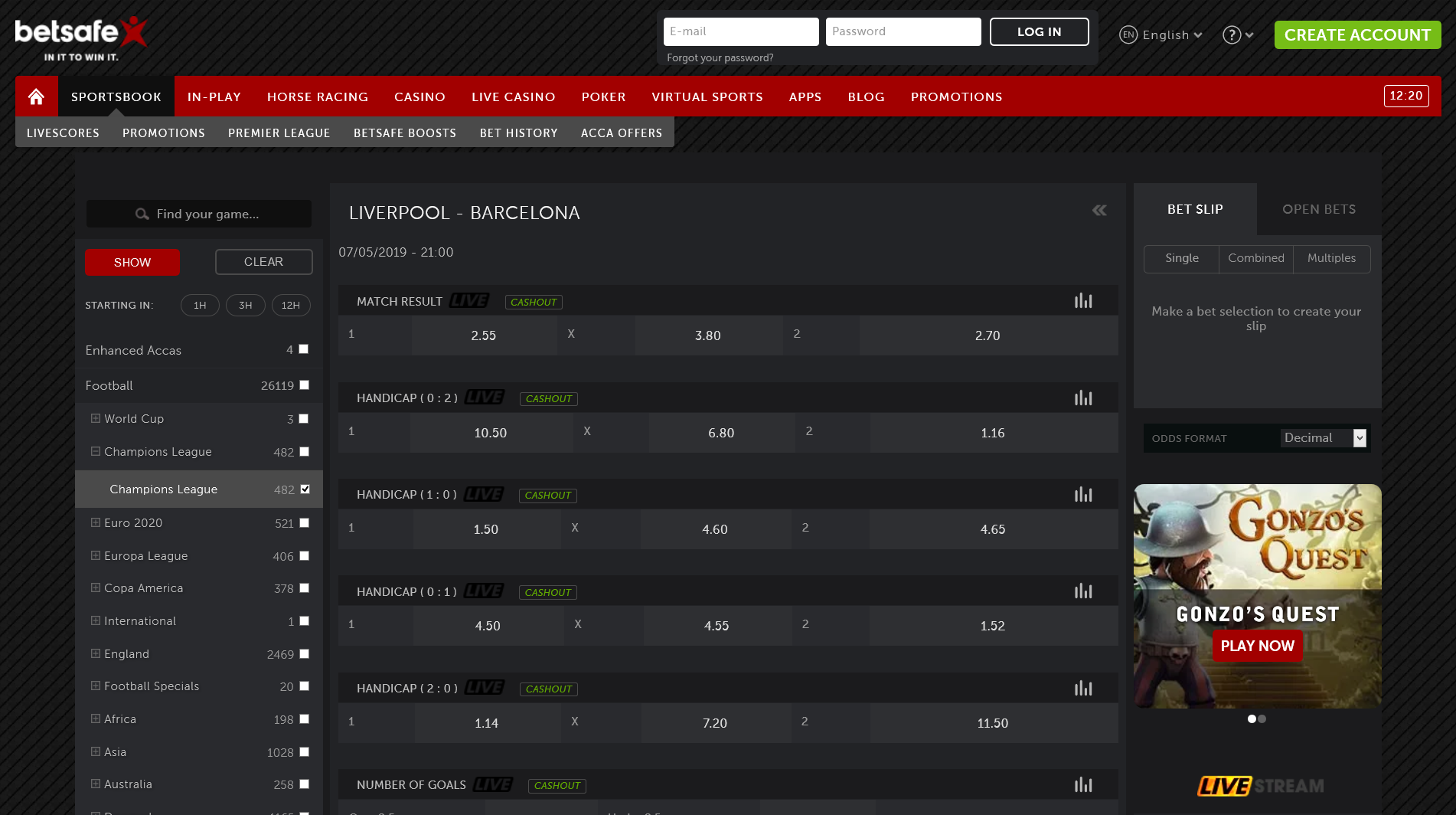Expand the England tree node
The image size is (1456, 815).
coord(96,653)
